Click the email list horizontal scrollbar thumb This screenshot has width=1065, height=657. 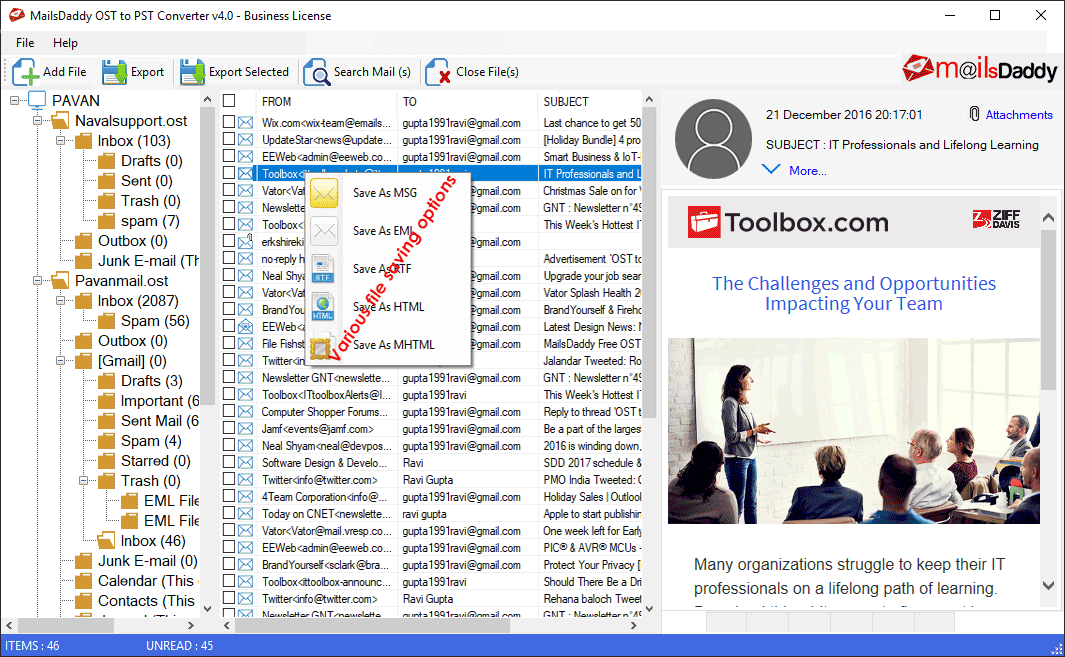[372, 625]
